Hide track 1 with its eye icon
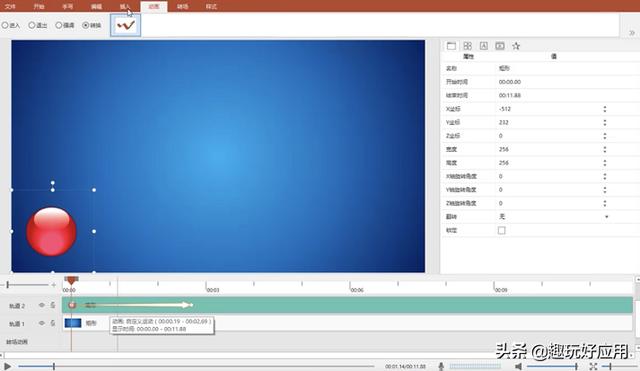Viewport: 640px width, 371px height. [x=42, y=323]
